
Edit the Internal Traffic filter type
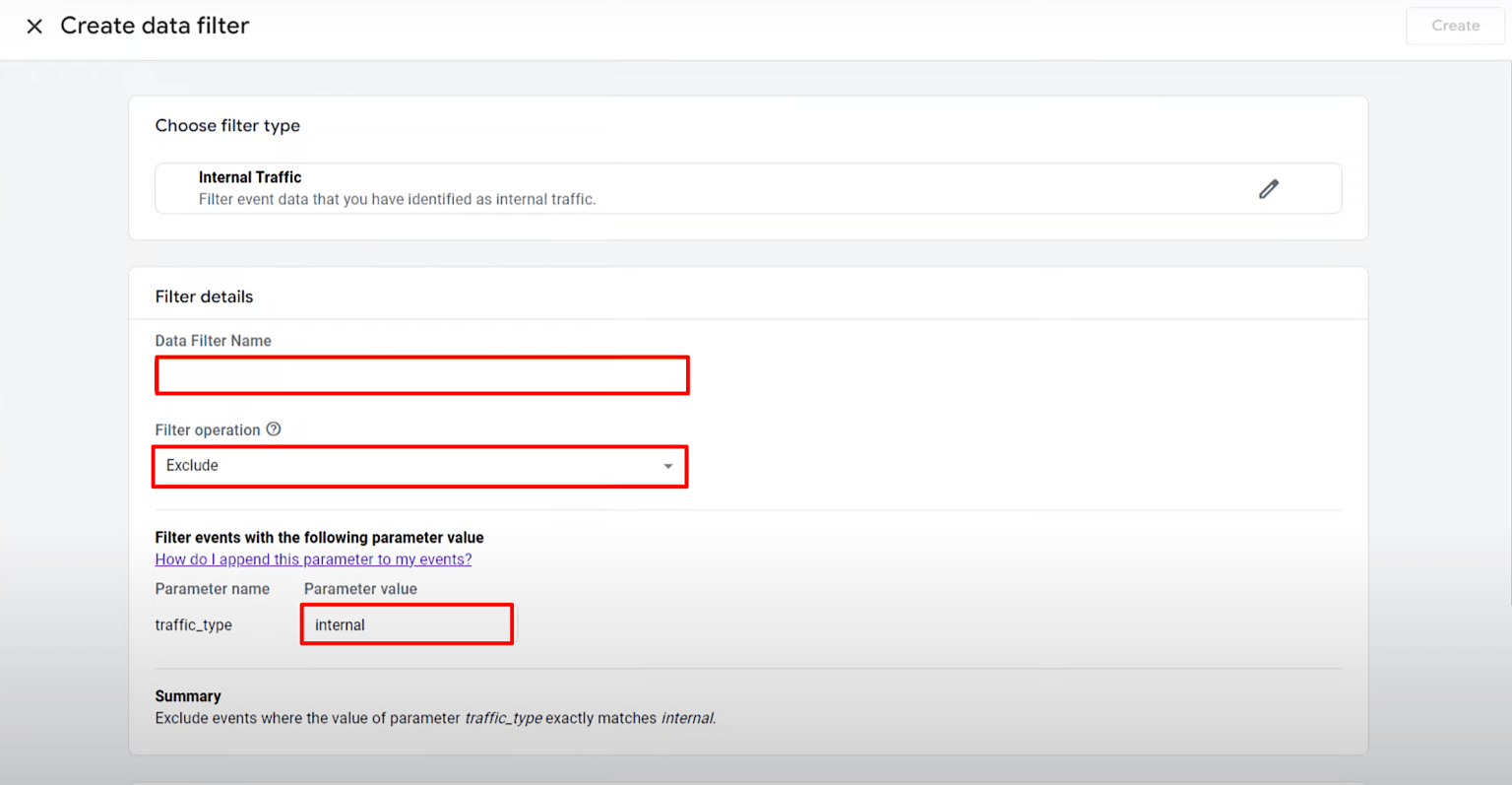point(1269,189)
